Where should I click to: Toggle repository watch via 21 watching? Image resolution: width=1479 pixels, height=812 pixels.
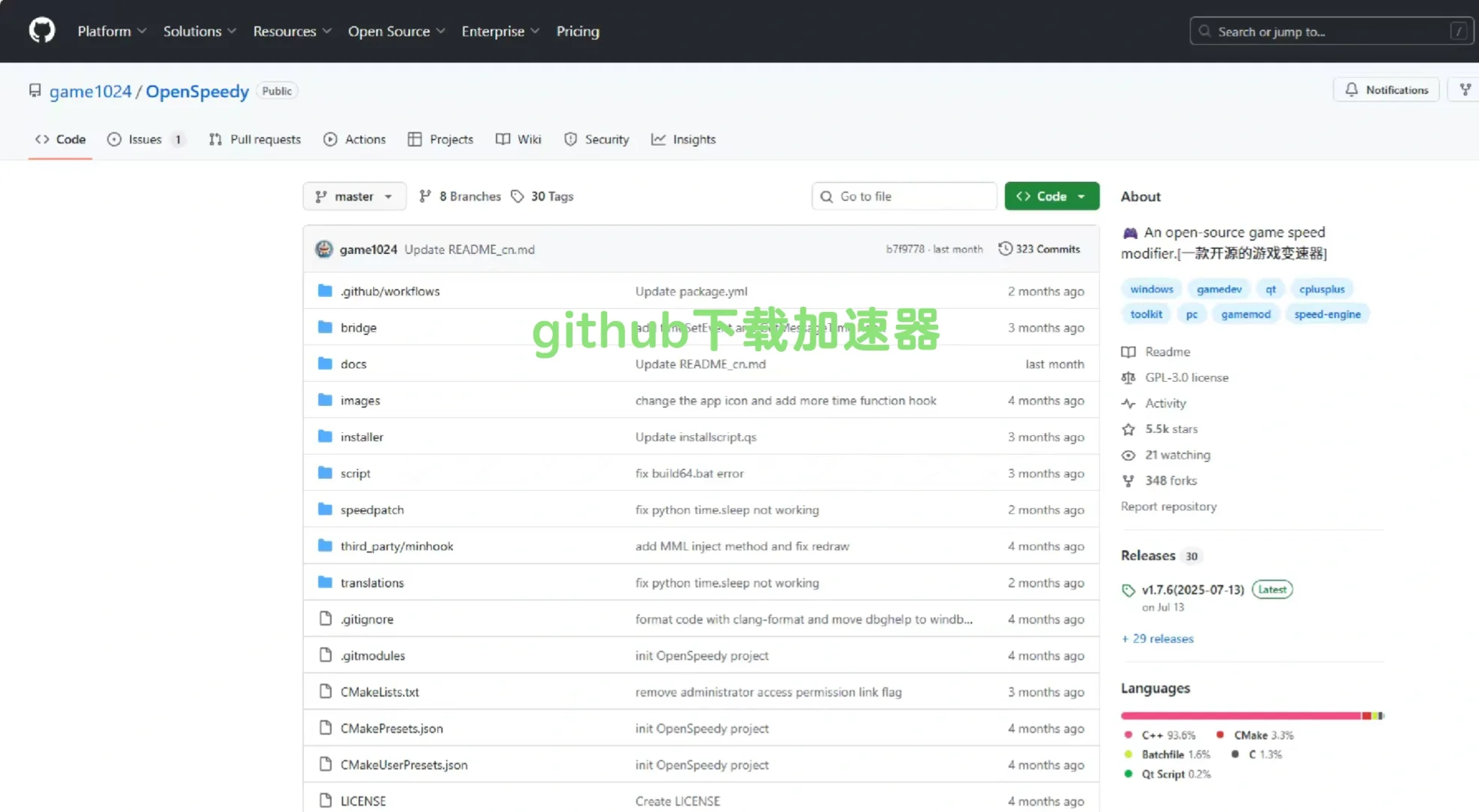1177,455
